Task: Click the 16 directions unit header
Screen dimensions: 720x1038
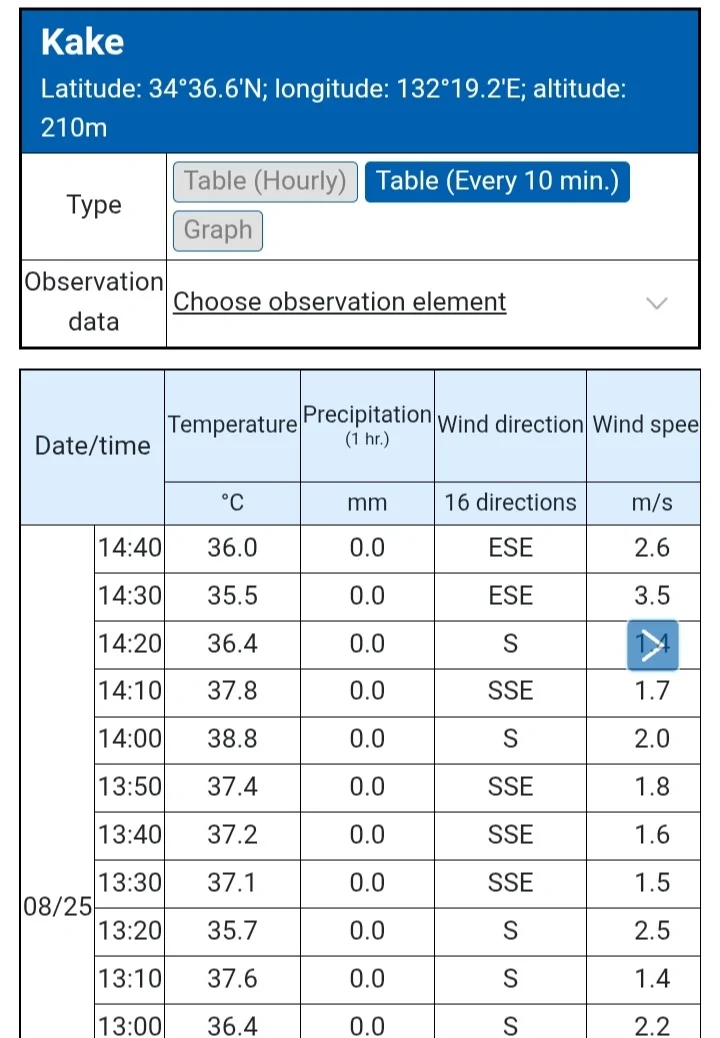Action: tap(510, 503)
